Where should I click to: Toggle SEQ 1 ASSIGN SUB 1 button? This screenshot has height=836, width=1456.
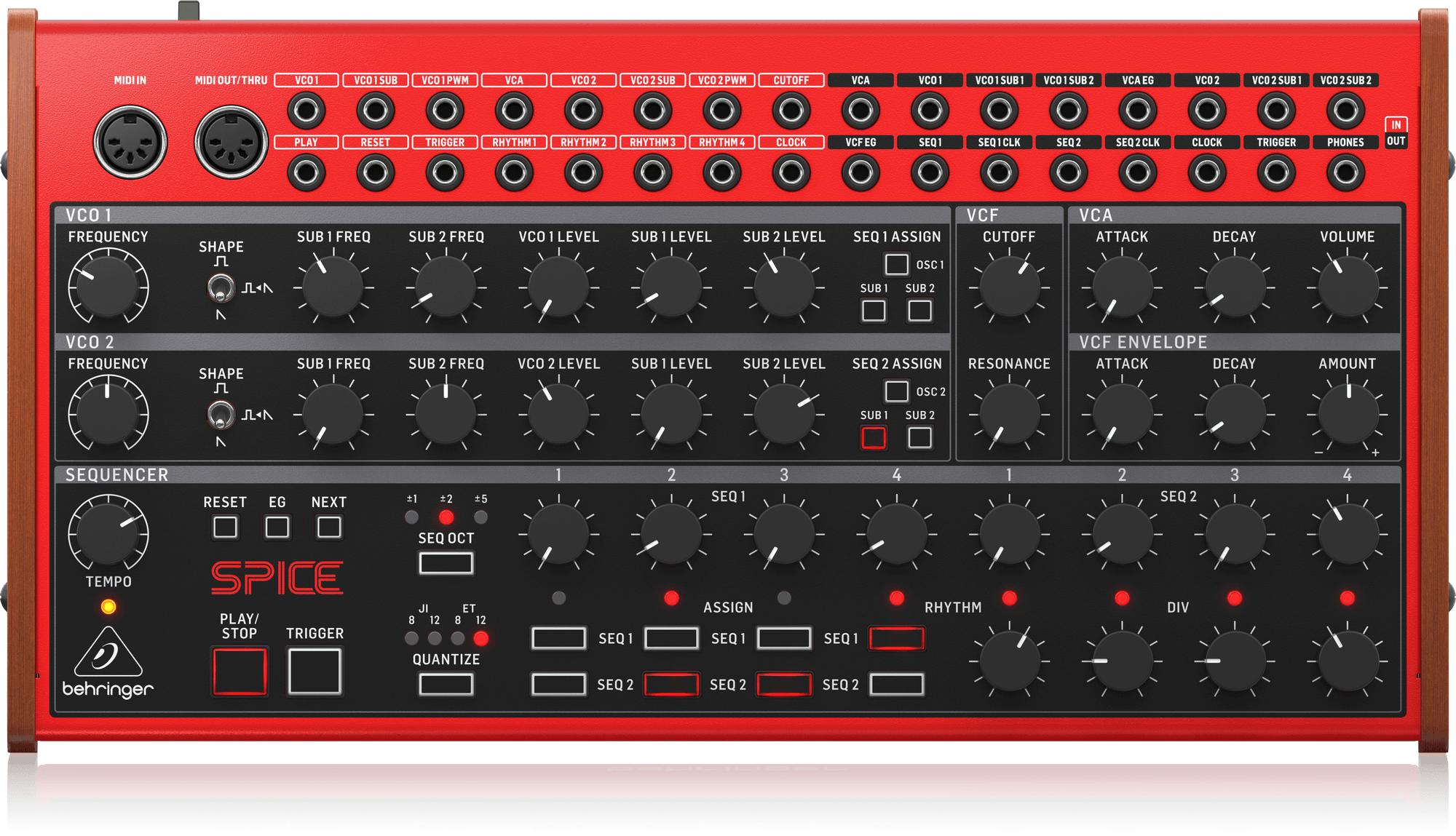coord(874,311)
